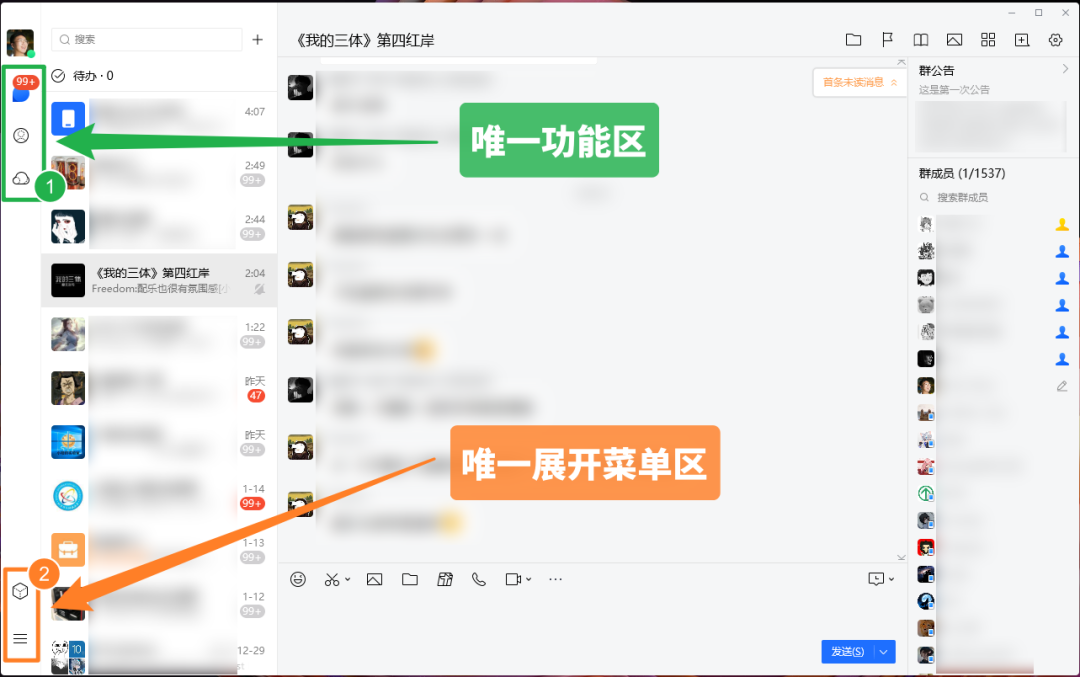Open group settings gear icon
Image resolution: width=1080 pixels, height=677 pixels.
coord(1055,40)
